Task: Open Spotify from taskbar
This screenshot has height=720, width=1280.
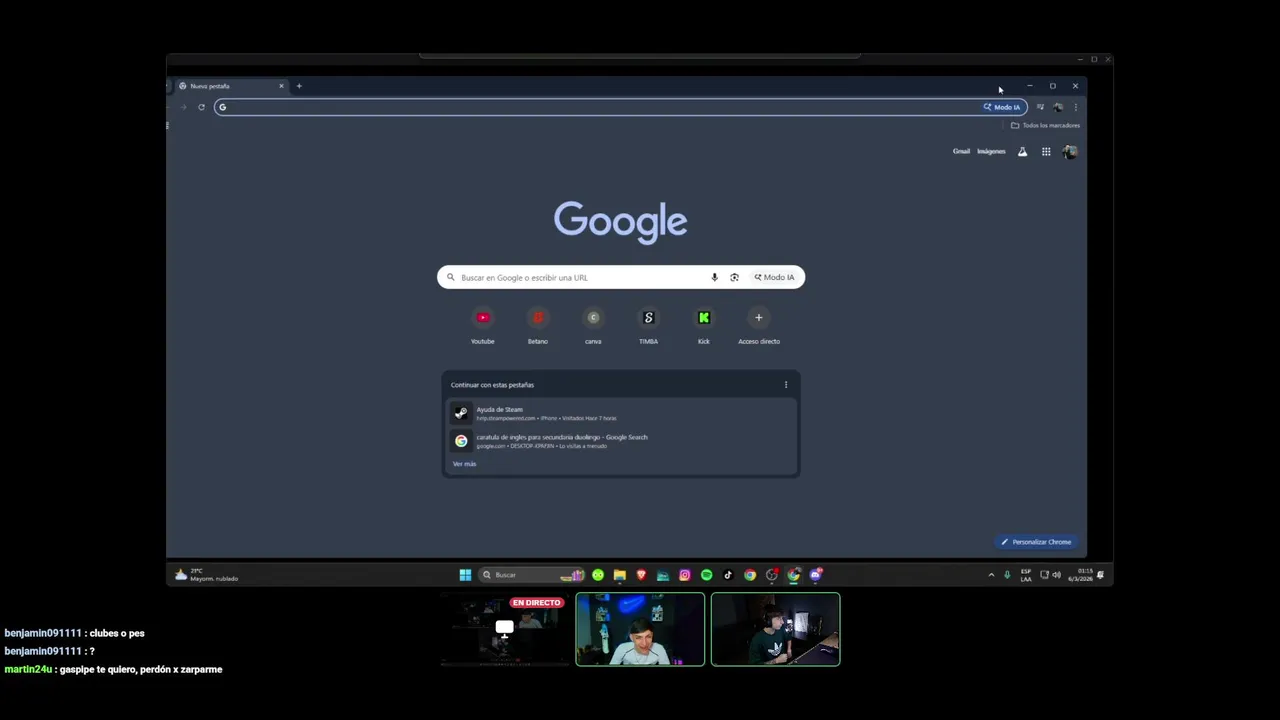Action: coord(707,575)
